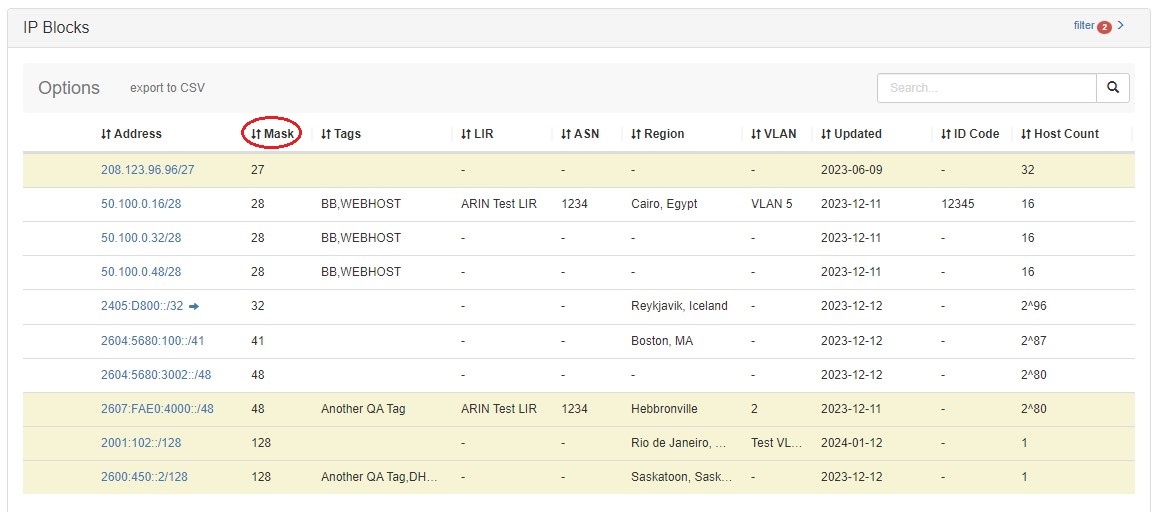This screenshot has height=512, width=1157.
Task: Open the 2607:FAE0:4000::/48 block link
Action: 157,409
